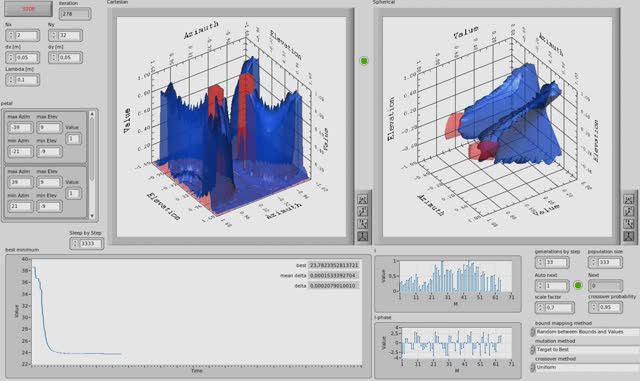
Task: Click the 'best' value 23.78 readout
Action: (333, 265)
